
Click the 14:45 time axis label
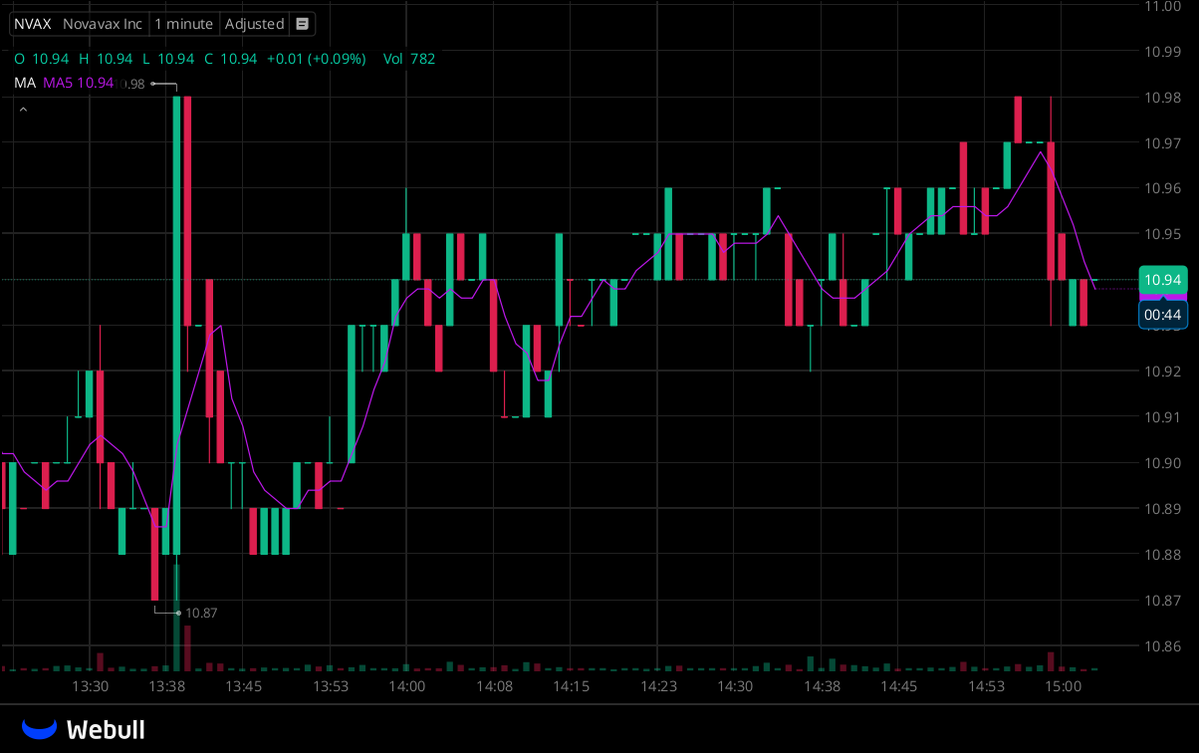click(x=898, y=686)
